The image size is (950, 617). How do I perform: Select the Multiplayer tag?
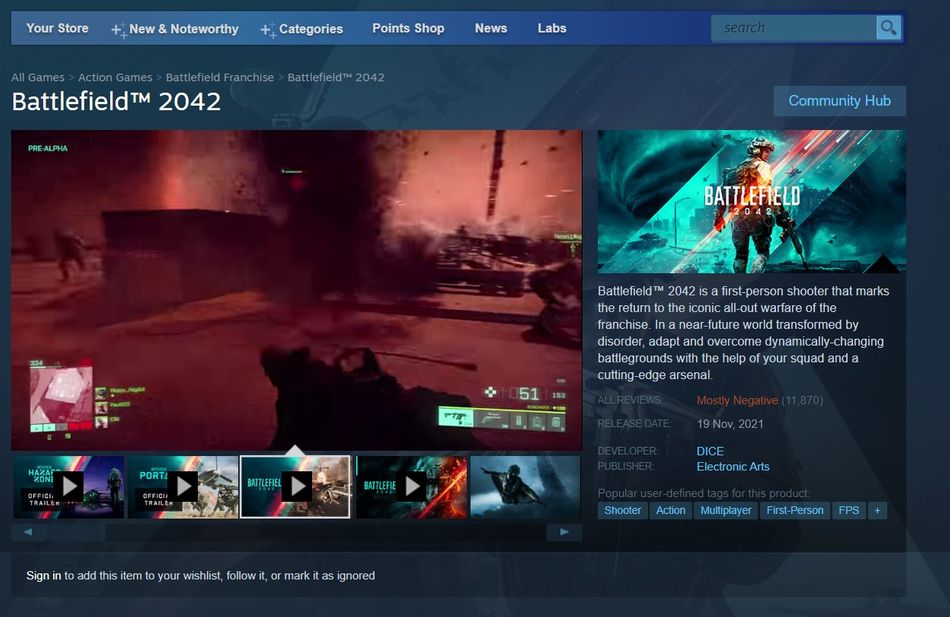(x=726, y=510)
